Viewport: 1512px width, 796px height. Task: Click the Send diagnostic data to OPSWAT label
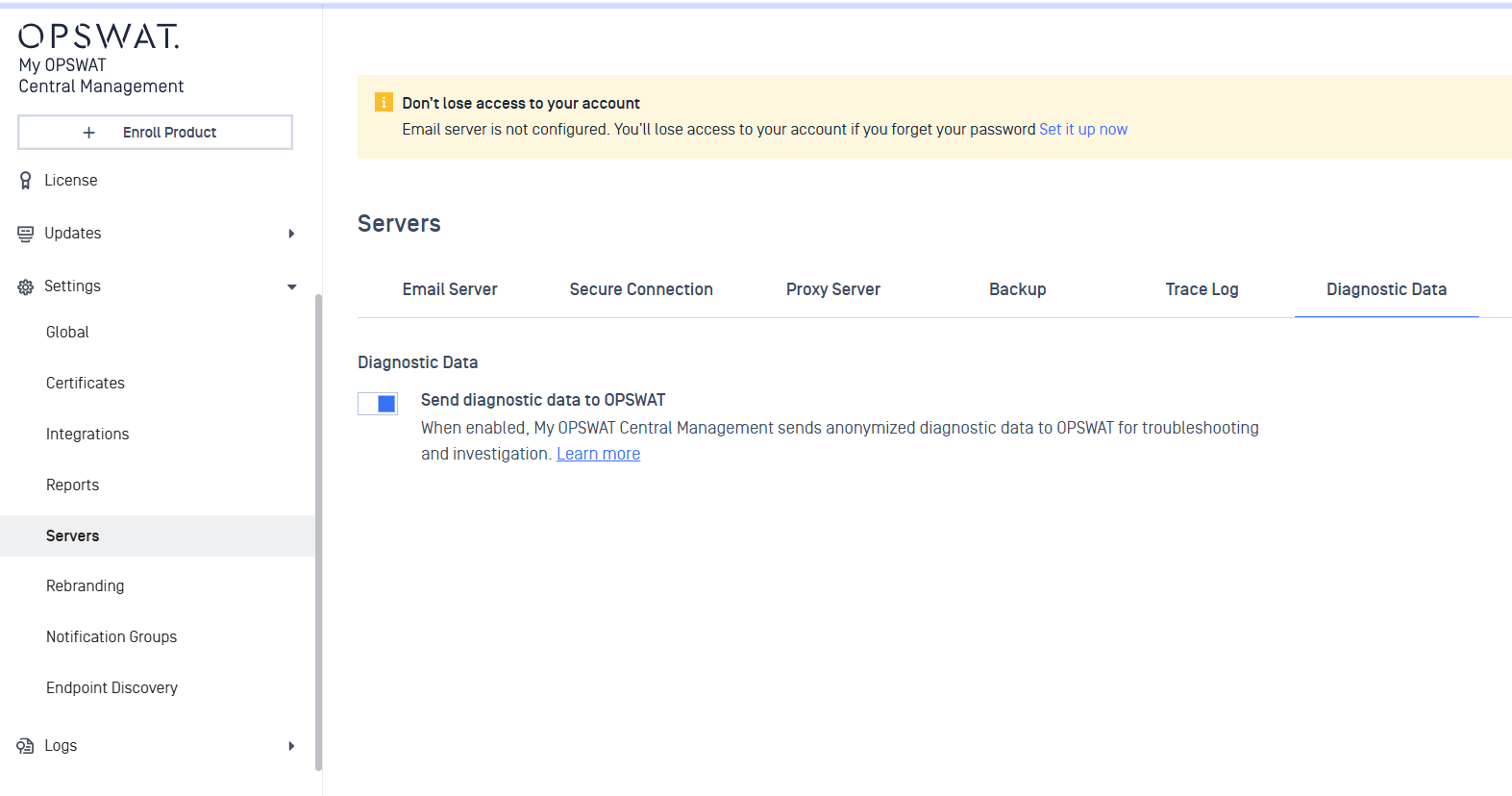543,400
